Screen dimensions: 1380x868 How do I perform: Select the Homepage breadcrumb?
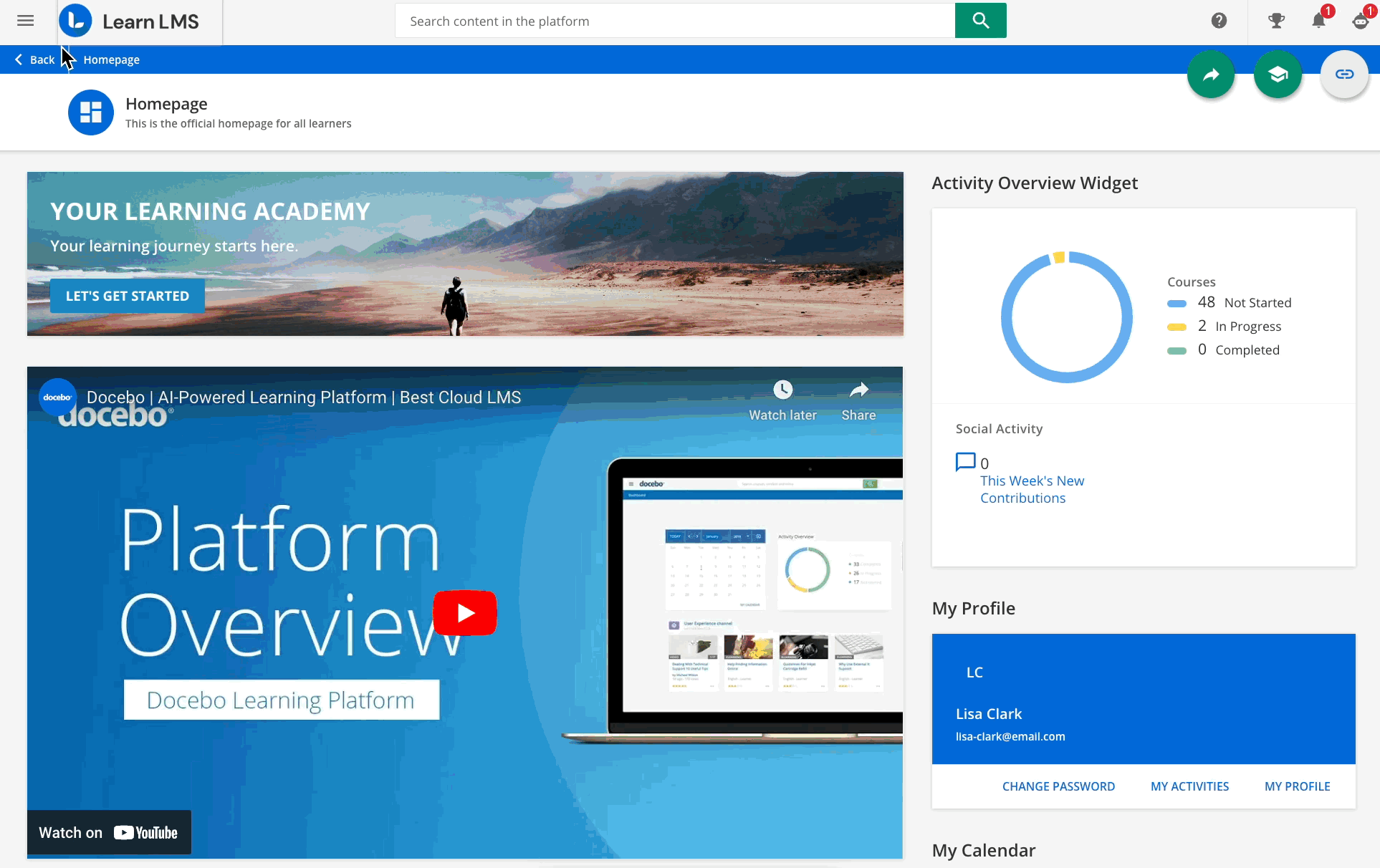pos(111,59)
